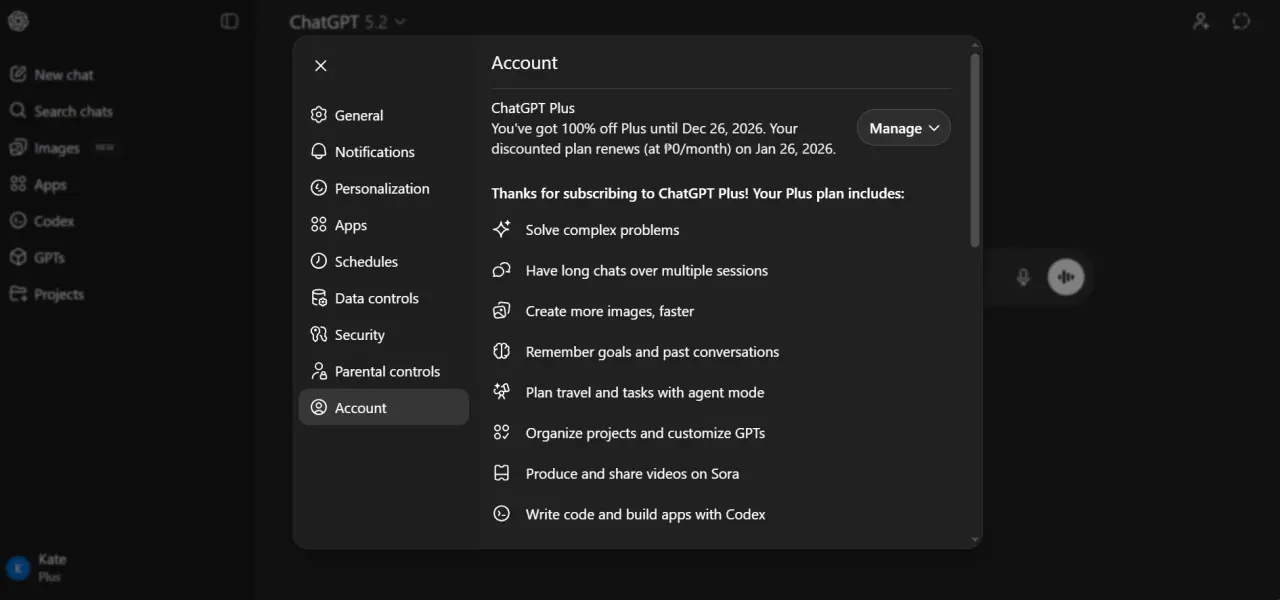Image resolution: width=1280 pixels, height=600 pixels.
Task: Click the chat bubbles icon beside long chats
Action: coord(502,270)
